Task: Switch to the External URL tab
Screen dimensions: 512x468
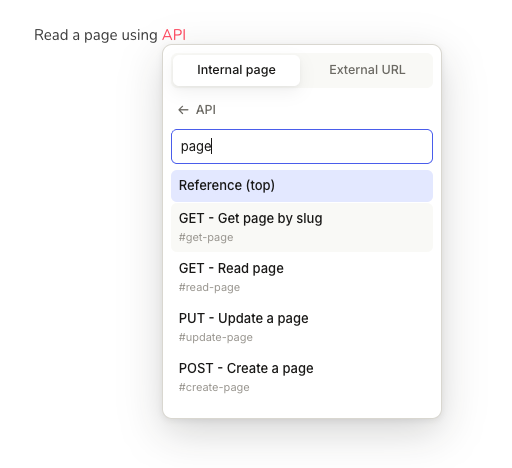Action: (367, 70)
